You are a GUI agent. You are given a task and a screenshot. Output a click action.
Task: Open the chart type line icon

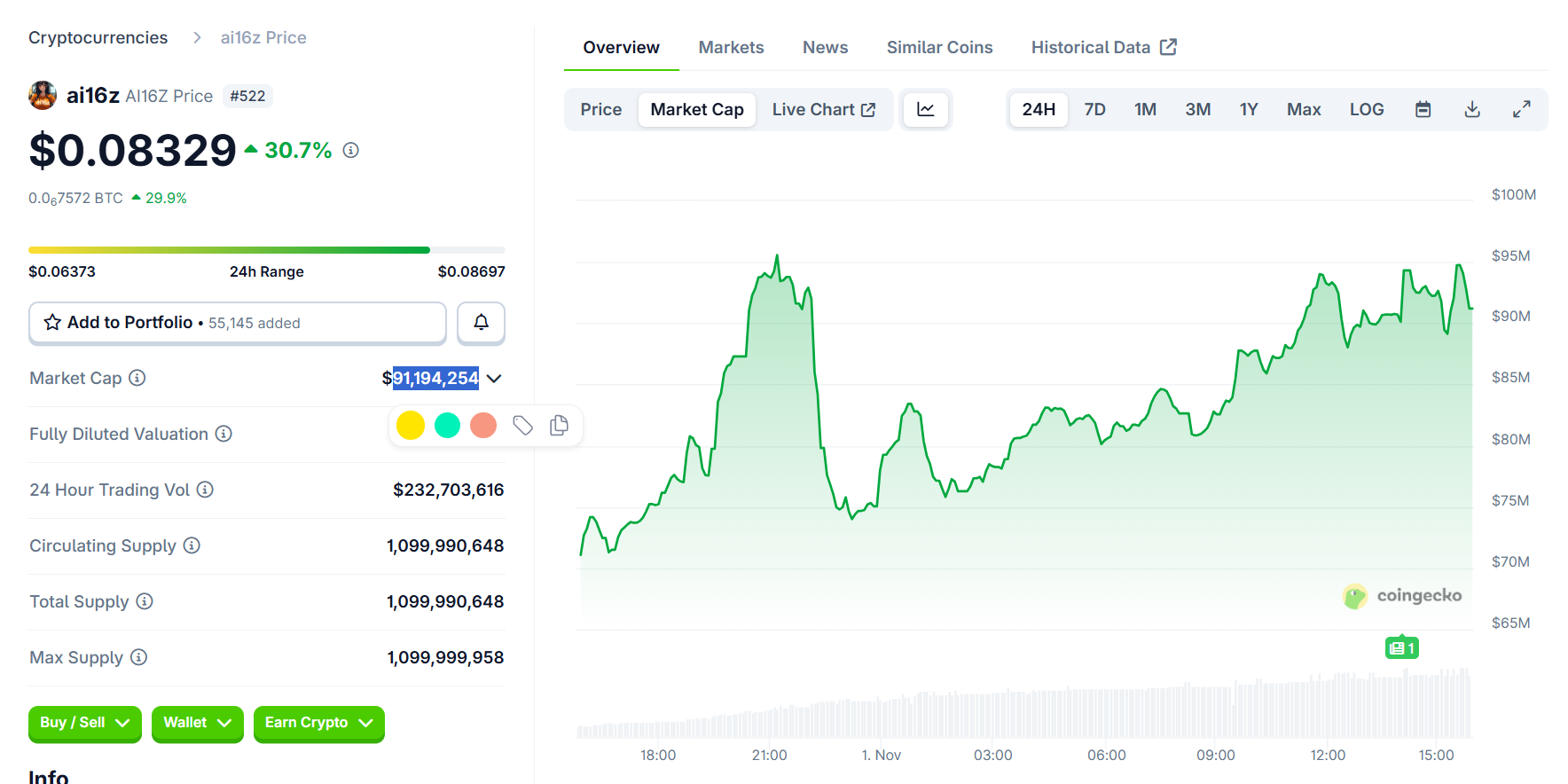point(925,110)
